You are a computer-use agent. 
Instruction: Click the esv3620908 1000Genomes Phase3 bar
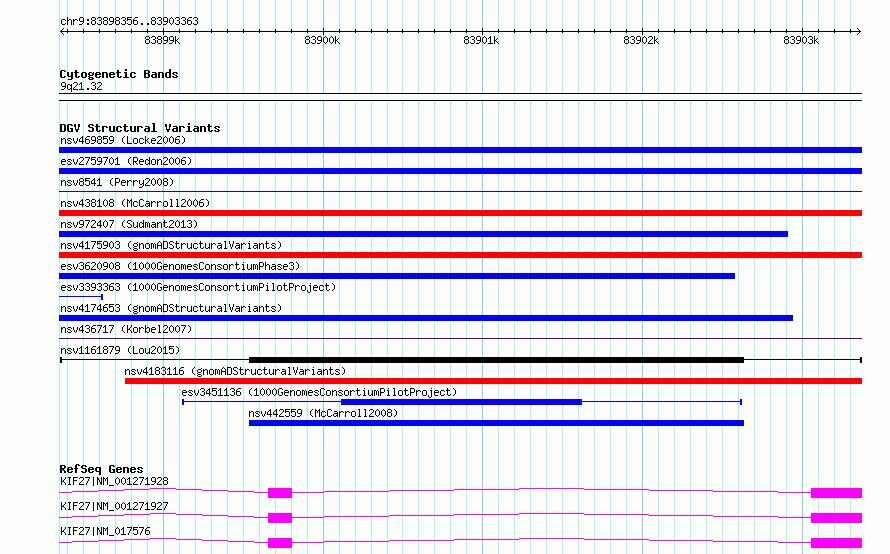397,276
